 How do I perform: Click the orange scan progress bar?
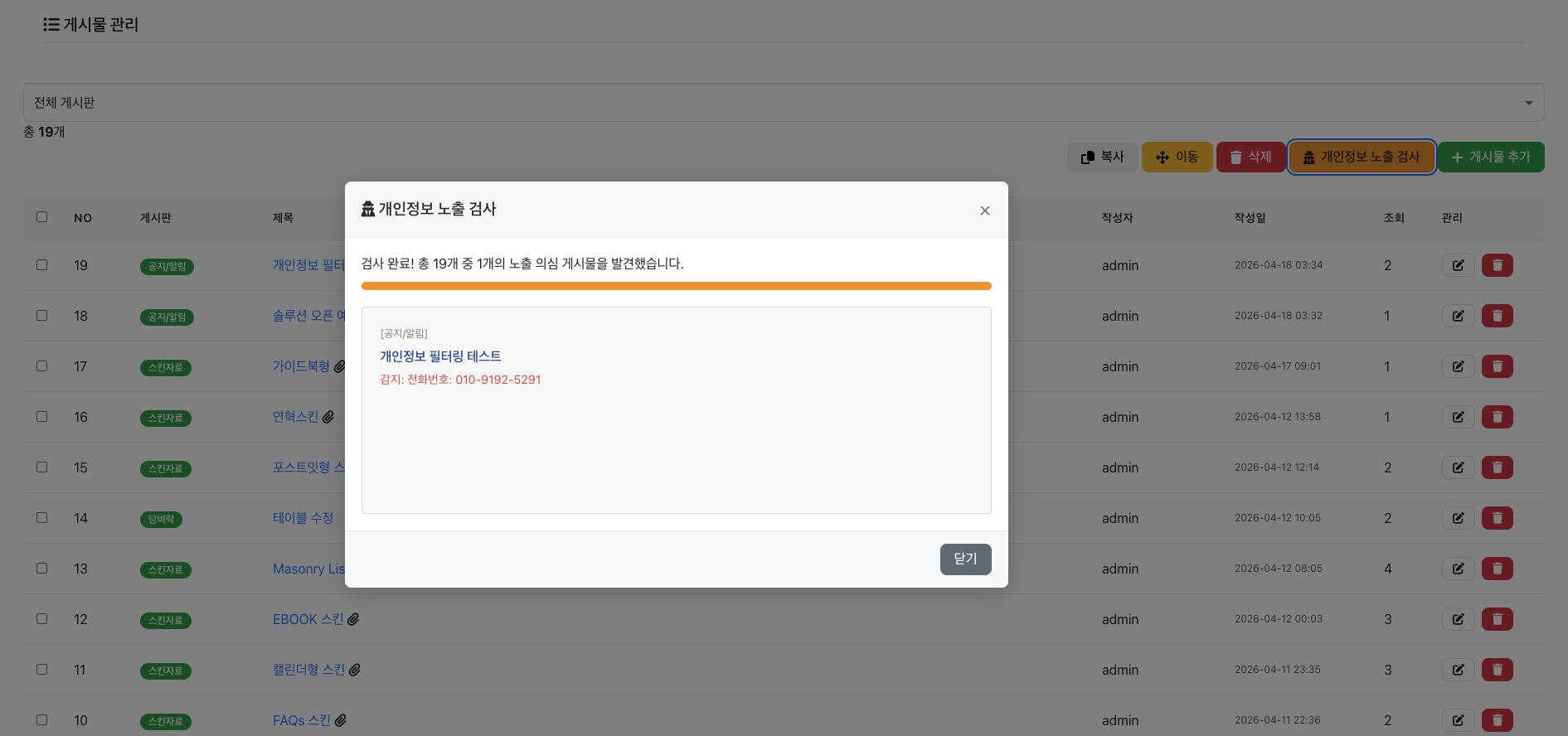pyautogui.click(x=677, y=286)
